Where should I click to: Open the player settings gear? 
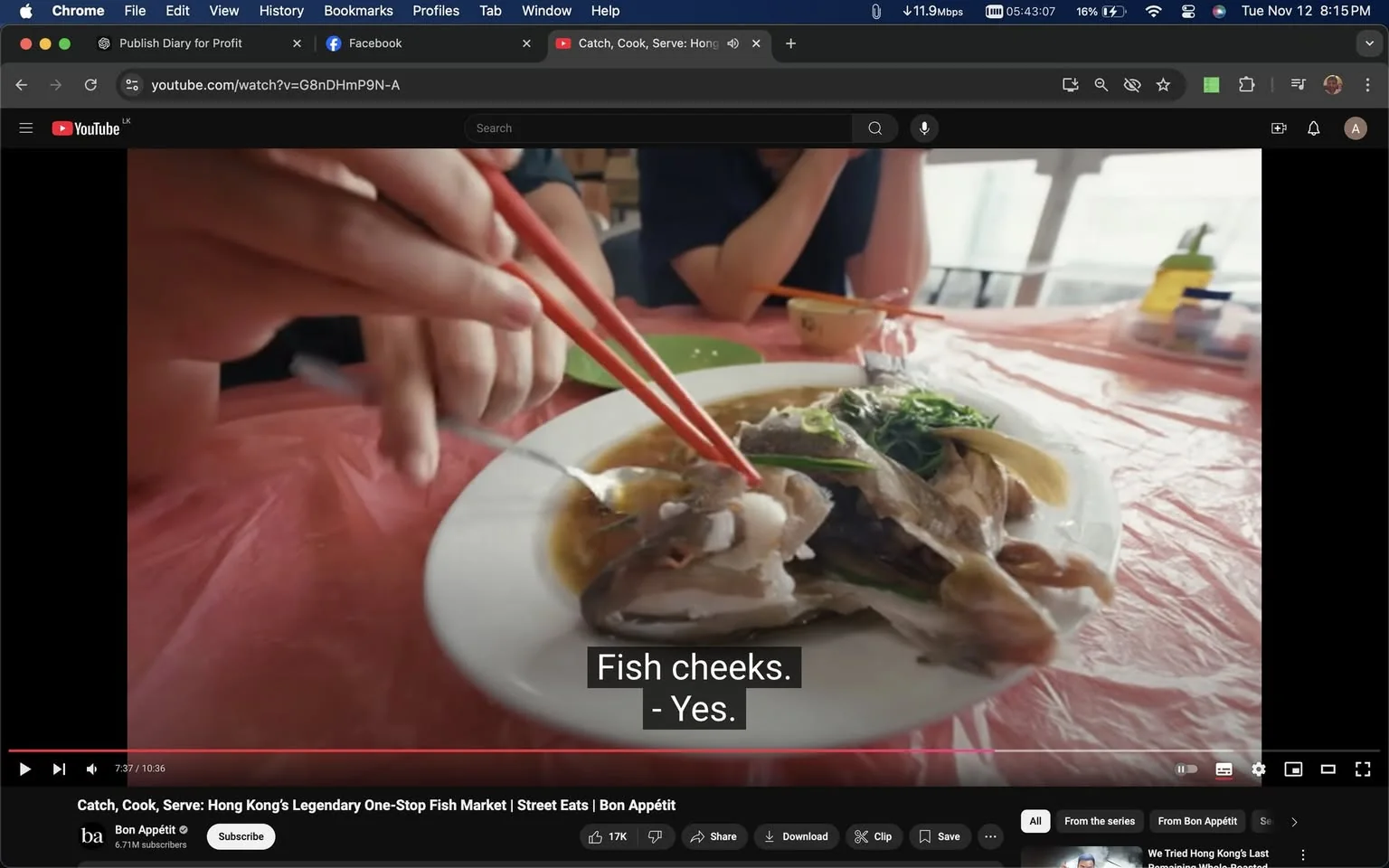(1259, 769)
